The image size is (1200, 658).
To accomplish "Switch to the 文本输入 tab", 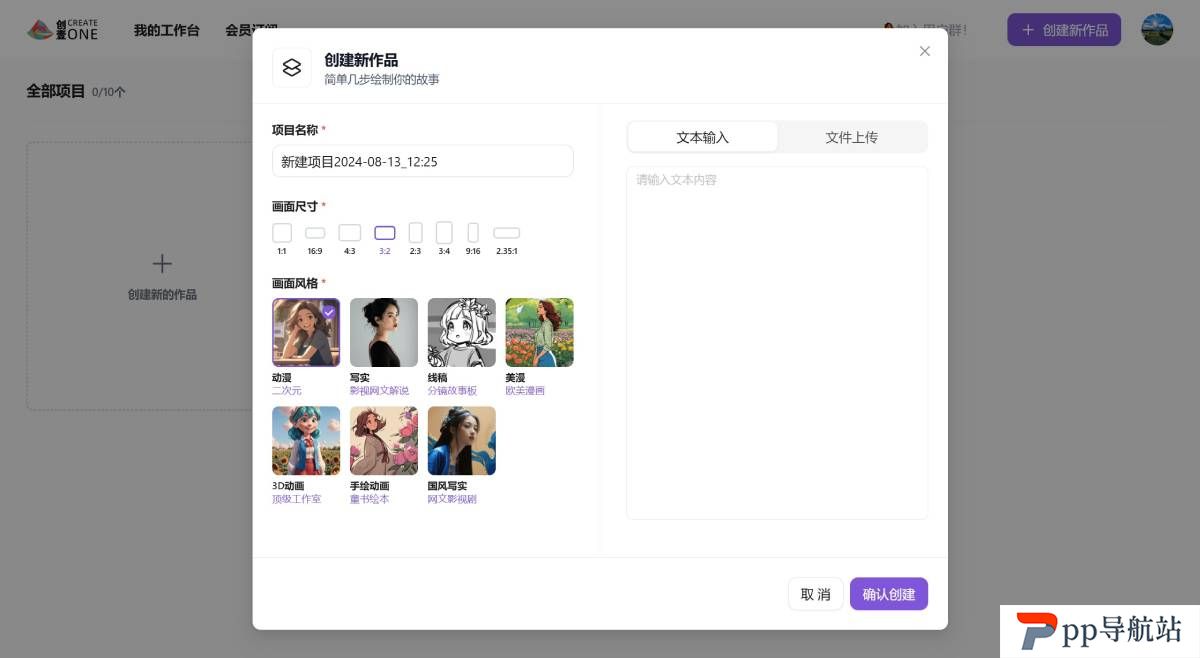I will pos(703,137).
